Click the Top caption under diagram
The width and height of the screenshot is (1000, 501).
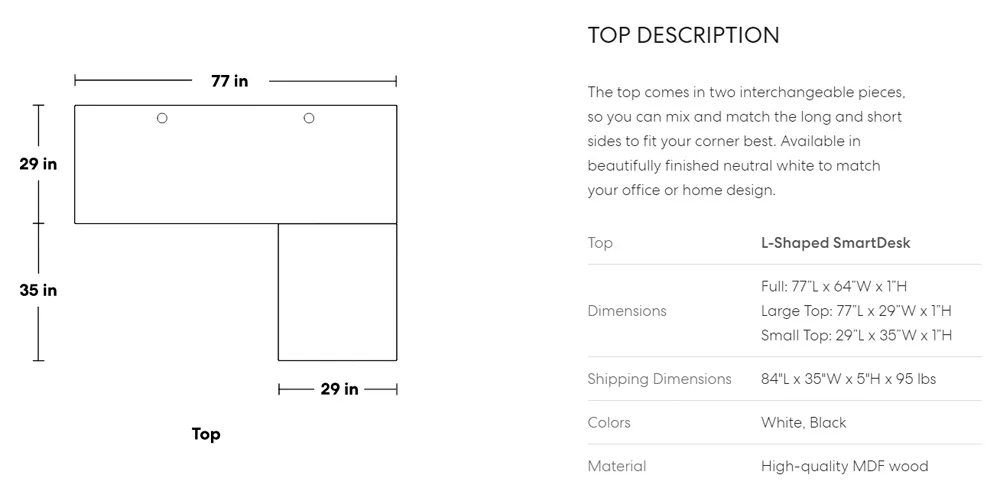pos(206,434)
